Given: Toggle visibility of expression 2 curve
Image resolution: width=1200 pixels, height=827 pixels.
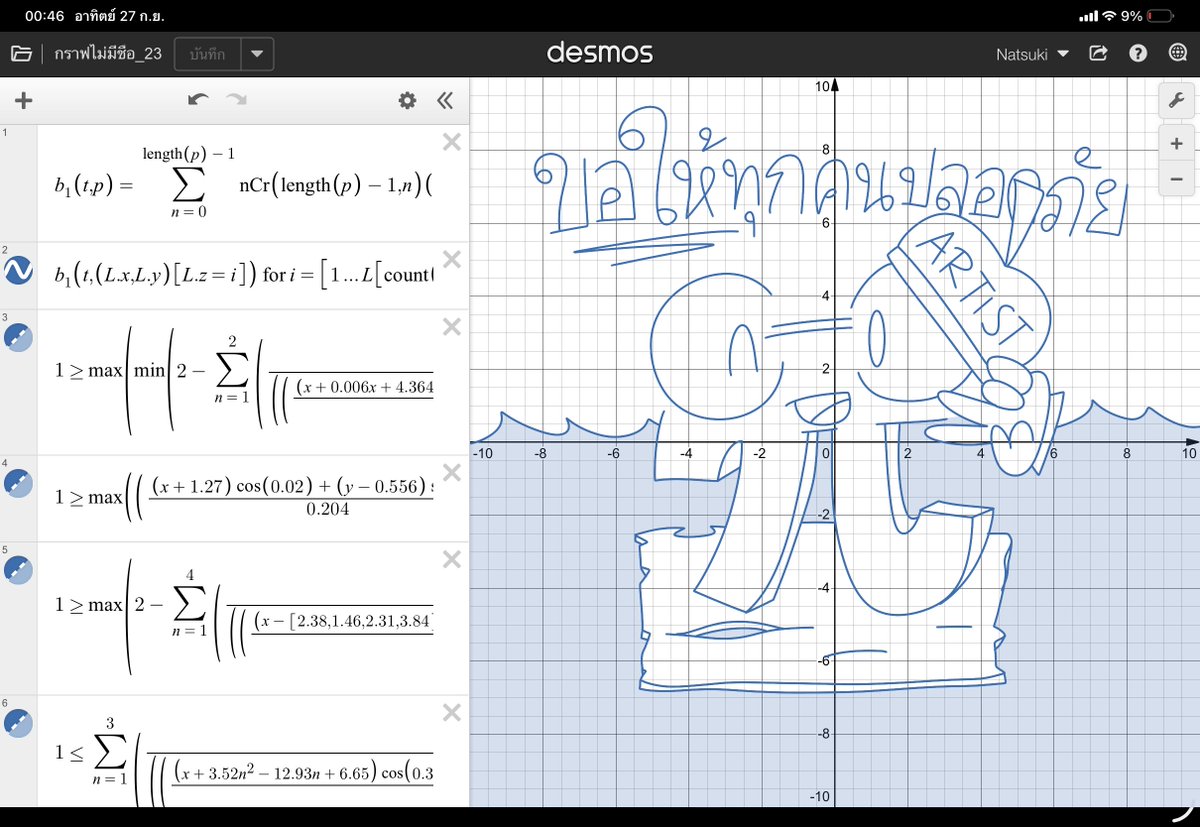Looking at the screenshot, I should [x=19, y=270].
